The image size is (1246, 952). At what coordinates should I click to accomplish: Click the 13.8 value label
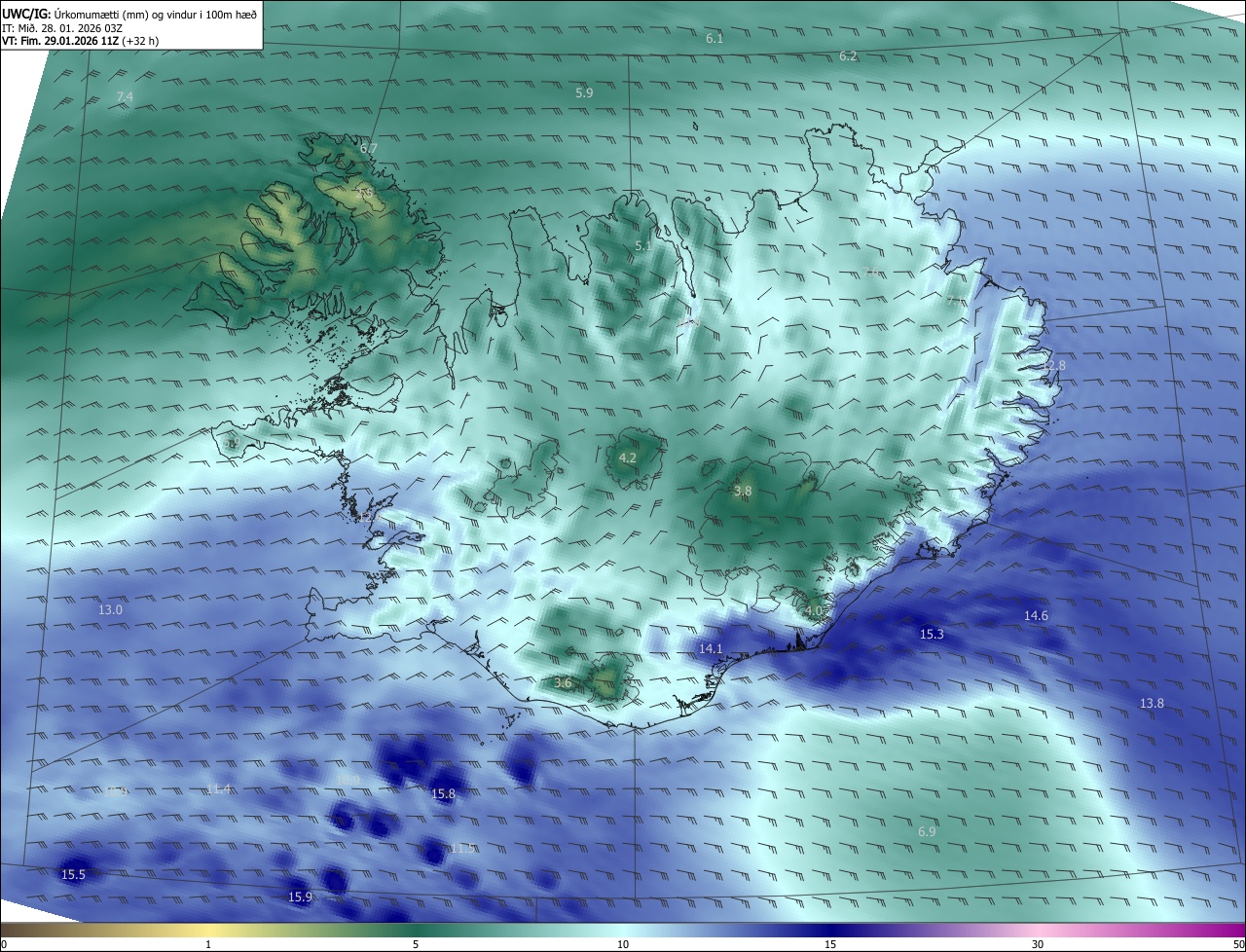1152,703
